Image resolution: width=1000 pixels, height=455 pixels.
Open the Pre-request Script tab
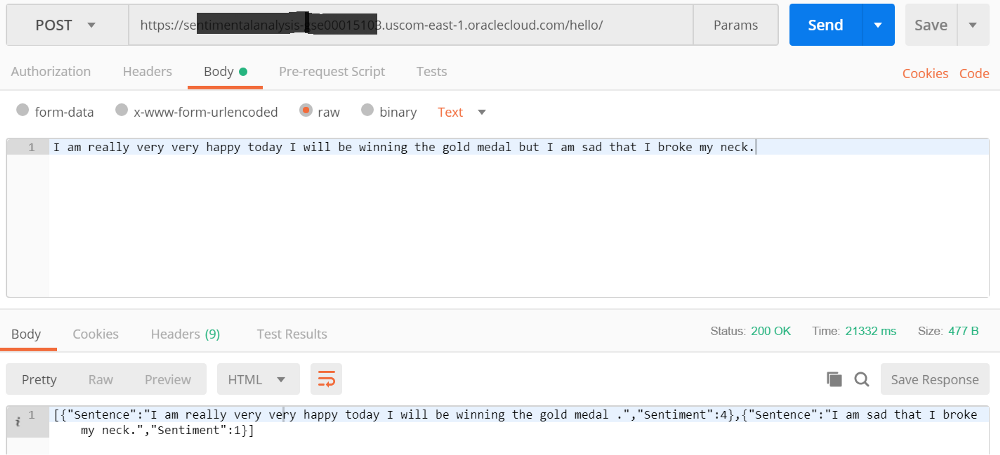coord(332,71)
